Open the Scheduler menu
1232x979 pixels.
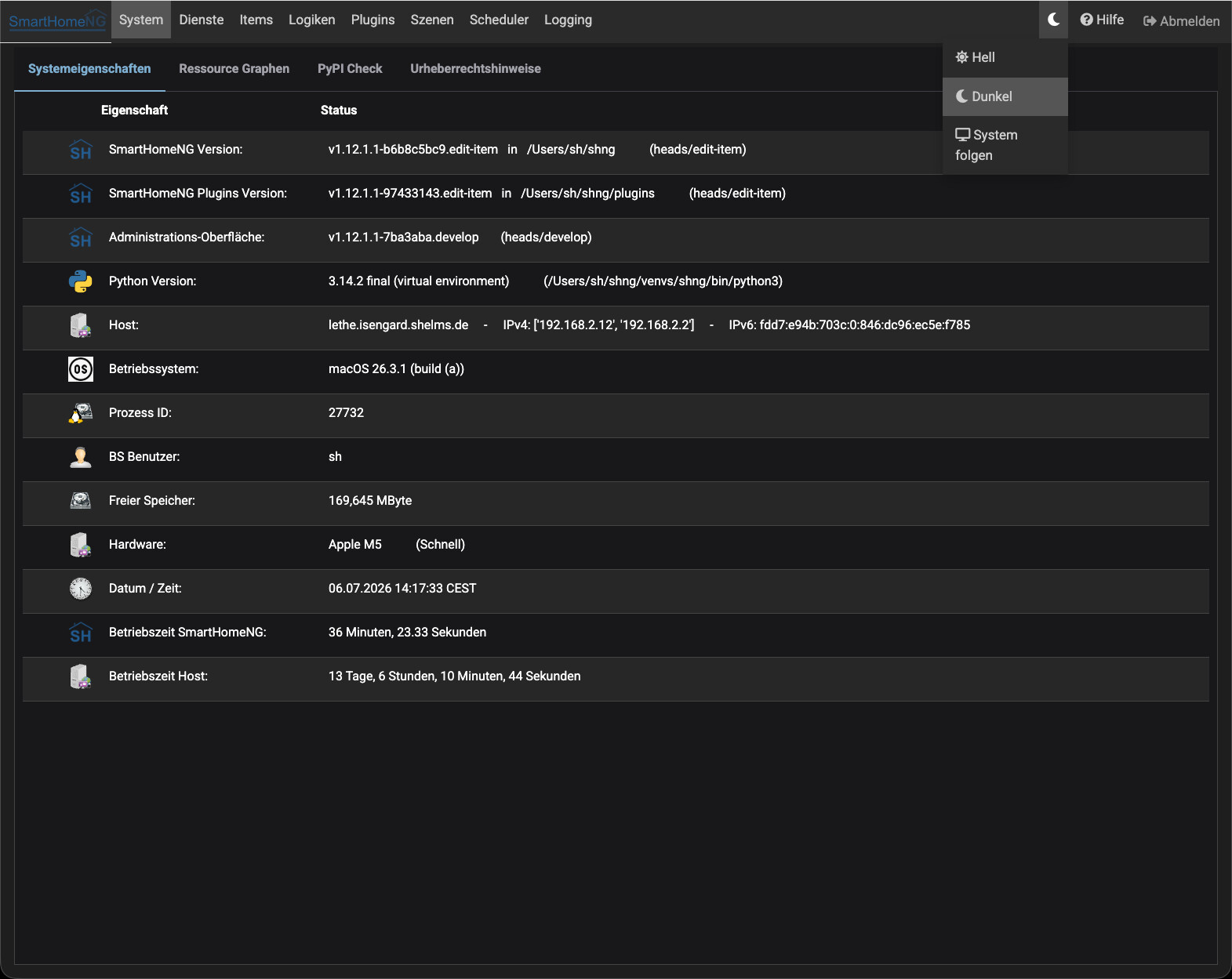[499, 20]
